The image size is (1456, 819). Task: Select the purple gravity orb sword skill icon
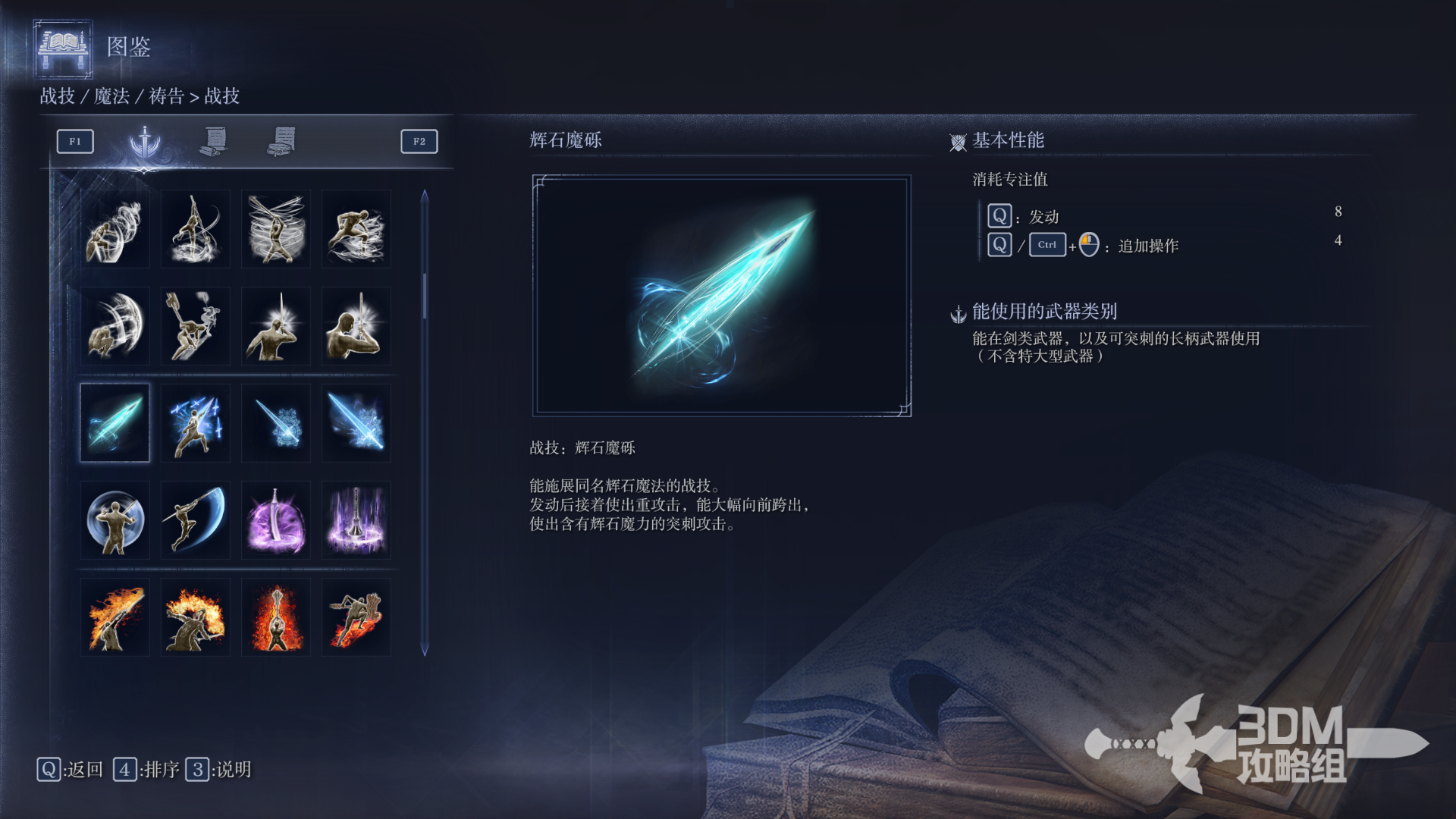(276, 519)
